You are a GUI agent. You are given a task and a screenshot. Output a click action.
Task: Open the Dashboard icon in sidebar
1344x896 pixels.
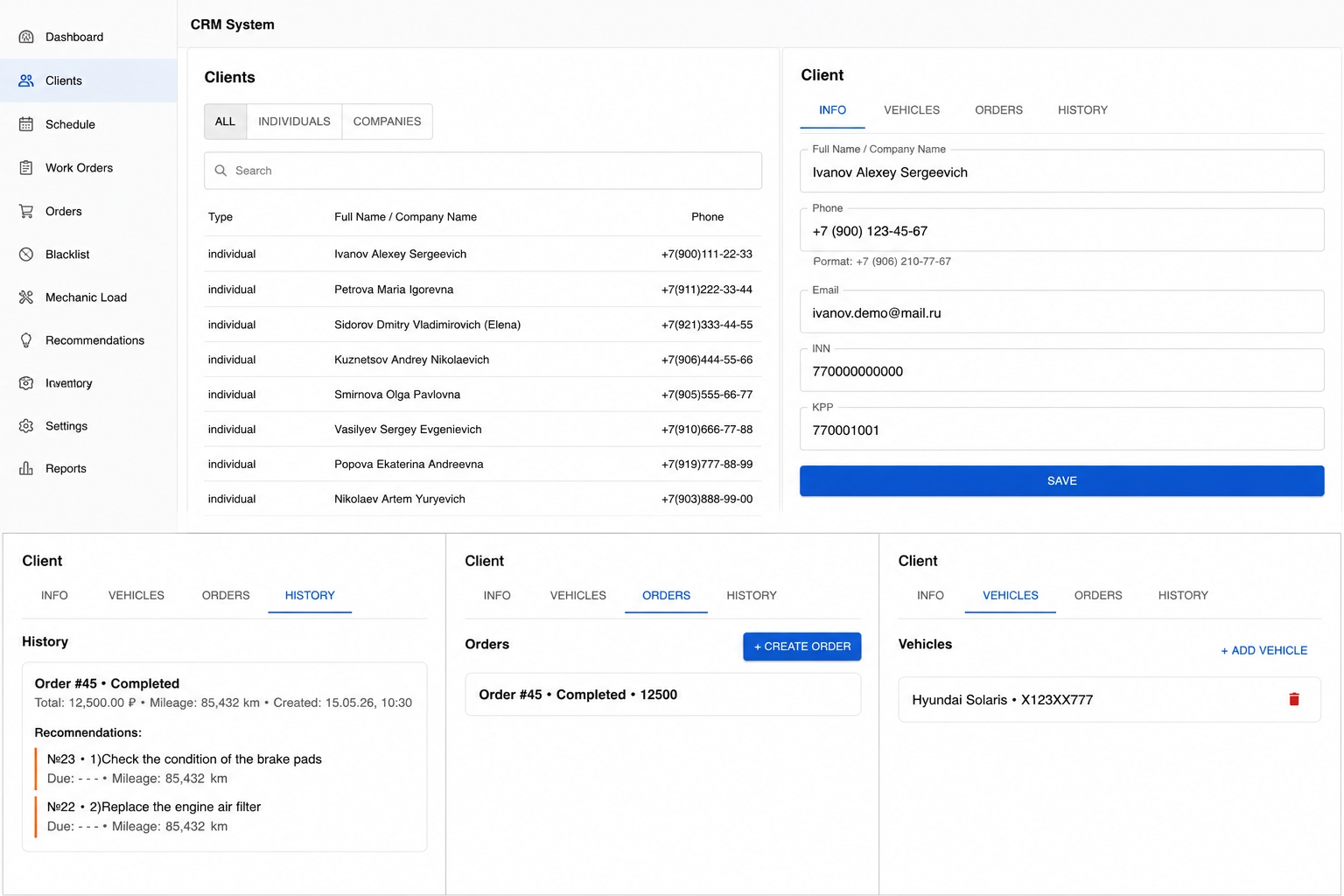(x=26, y=37)
